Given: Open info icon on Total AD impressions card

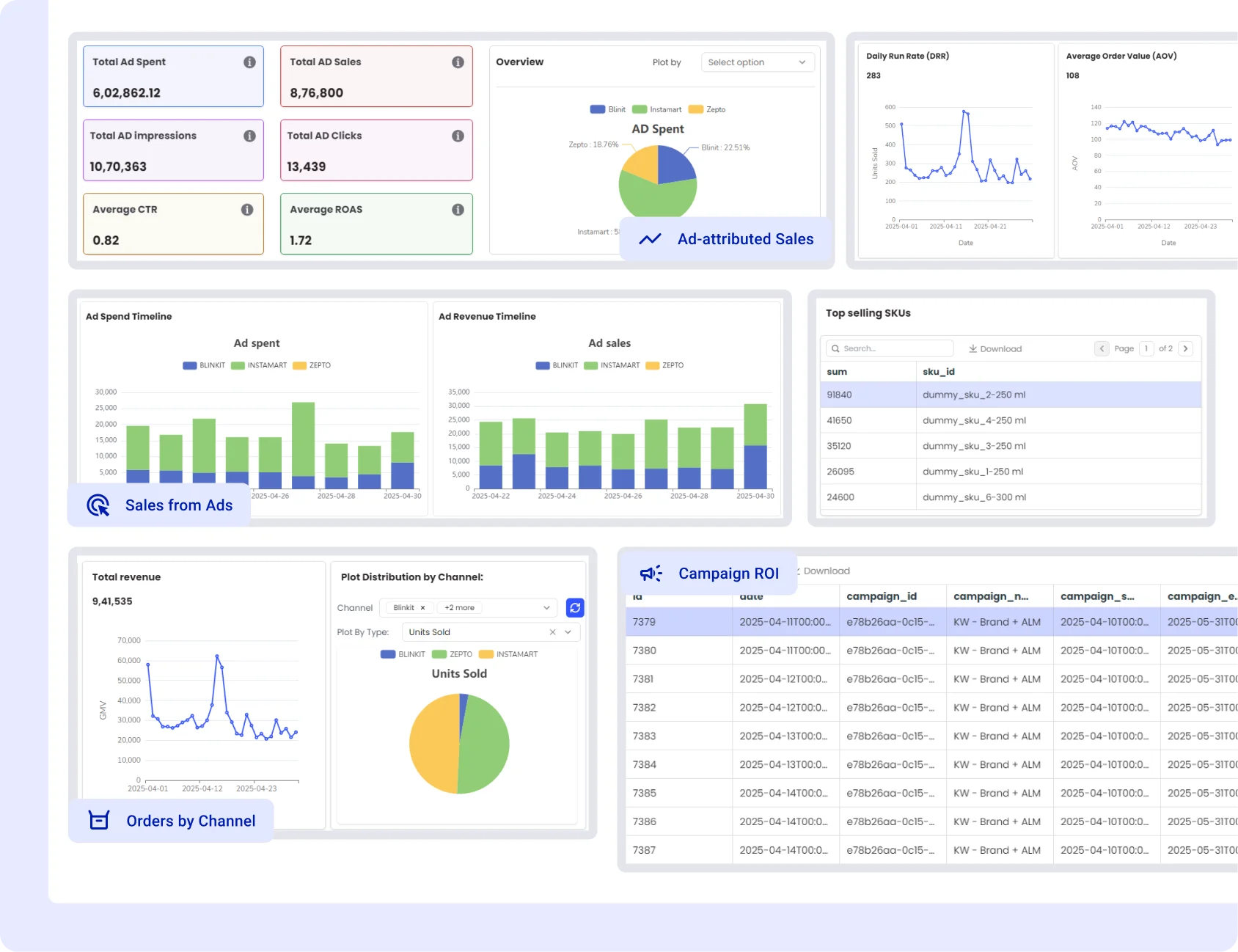Looking at the screenshot, I should tap(249, 136).
